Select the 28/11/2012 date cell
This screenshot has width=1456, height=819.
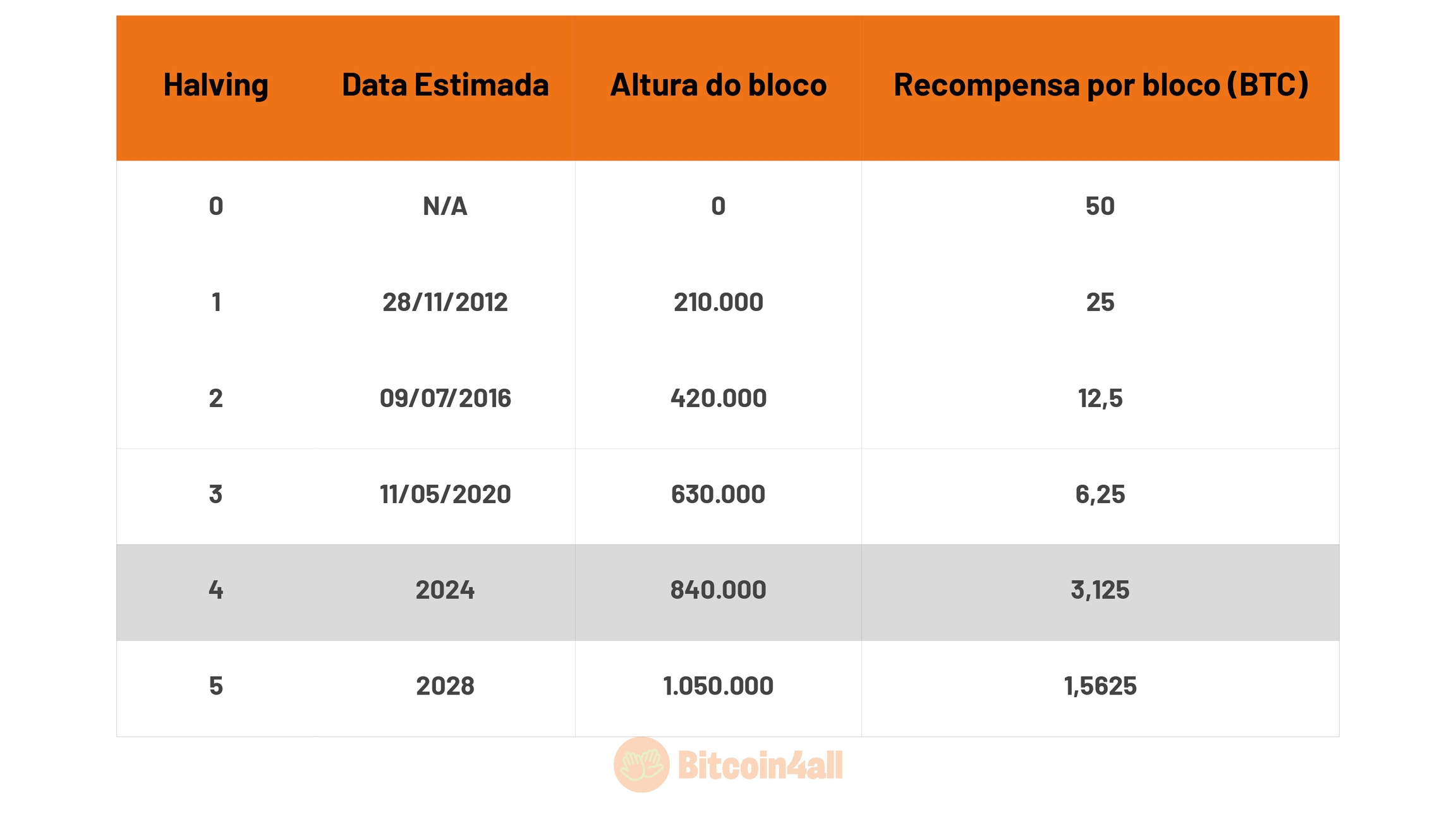(x=445, y=303)
